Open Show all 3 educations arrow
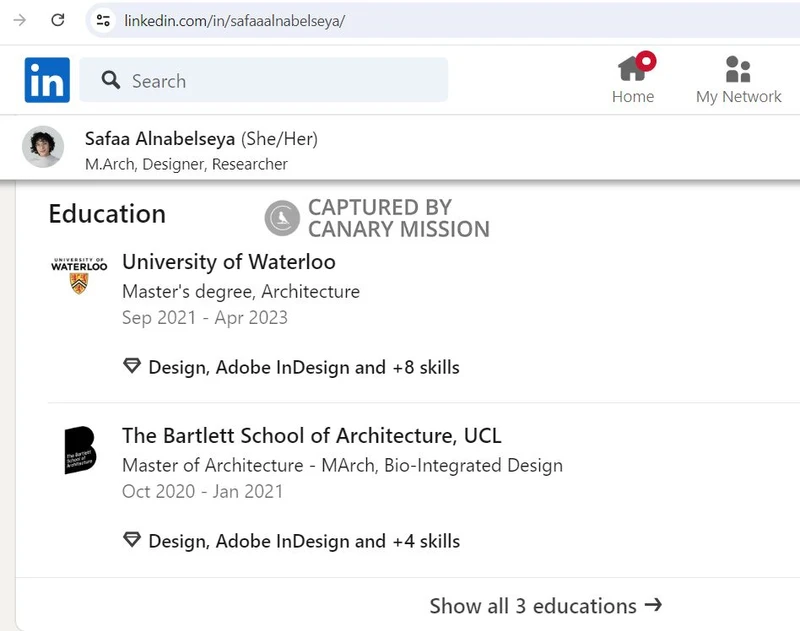Screen dimensions: 800x631 (655, 605)
